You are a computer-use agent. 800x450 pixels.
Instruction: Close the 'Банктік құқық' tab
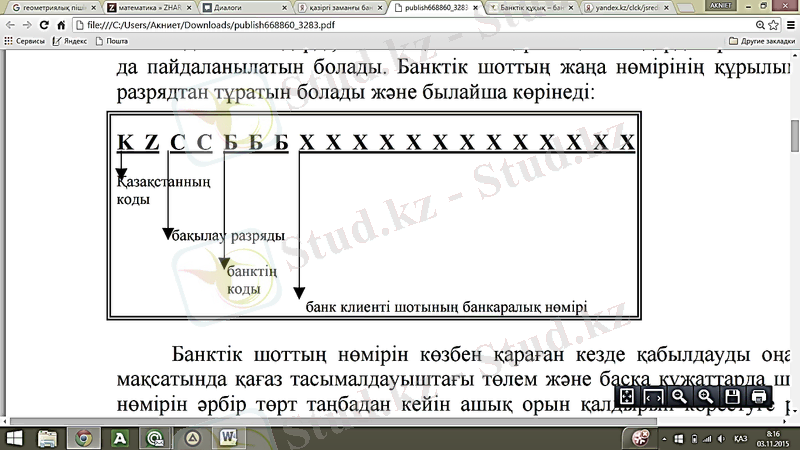point(570,8)
